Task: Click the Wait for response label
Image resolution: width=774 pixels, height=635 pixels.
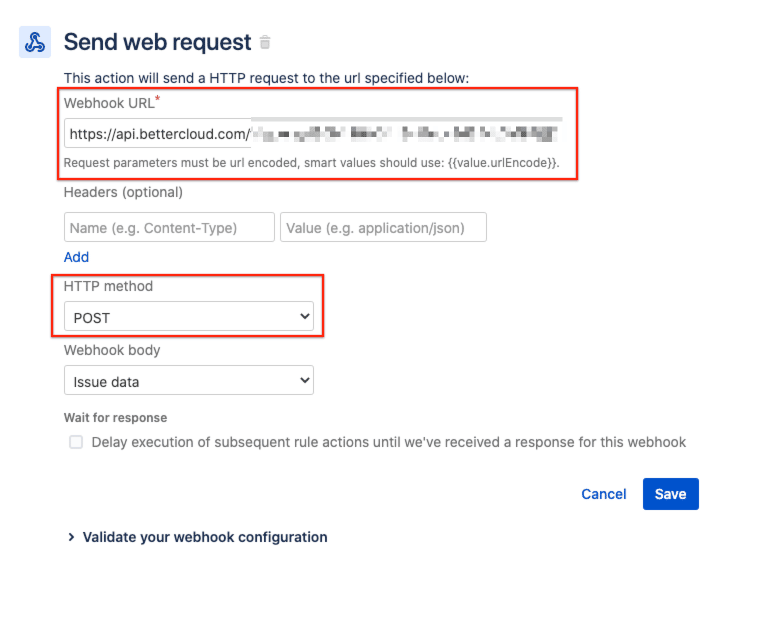Action: pos(116,418)
